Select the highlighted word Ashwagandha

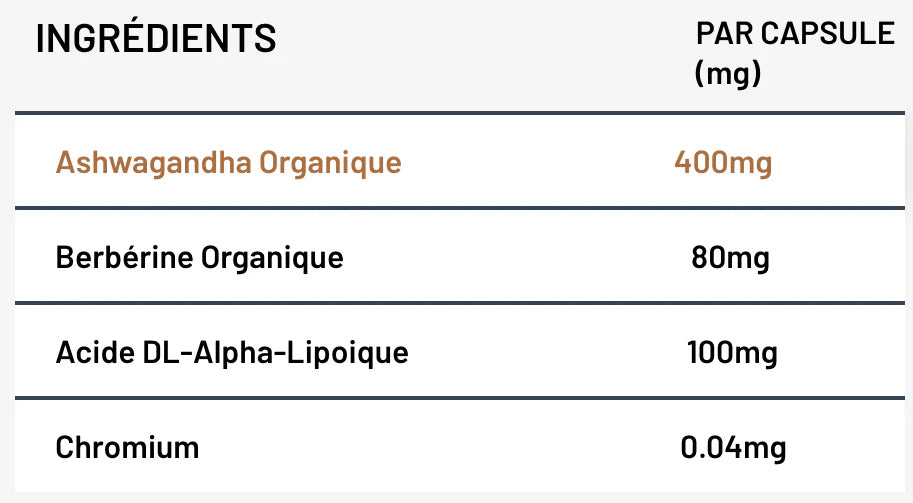(x=153, y=163)
